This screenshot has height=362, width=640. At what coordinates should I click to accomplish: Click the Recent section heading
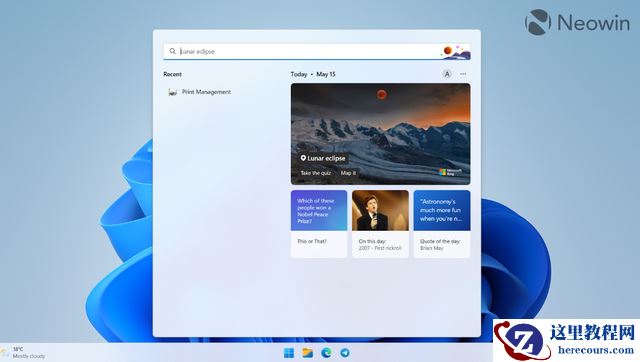(172, 74)
